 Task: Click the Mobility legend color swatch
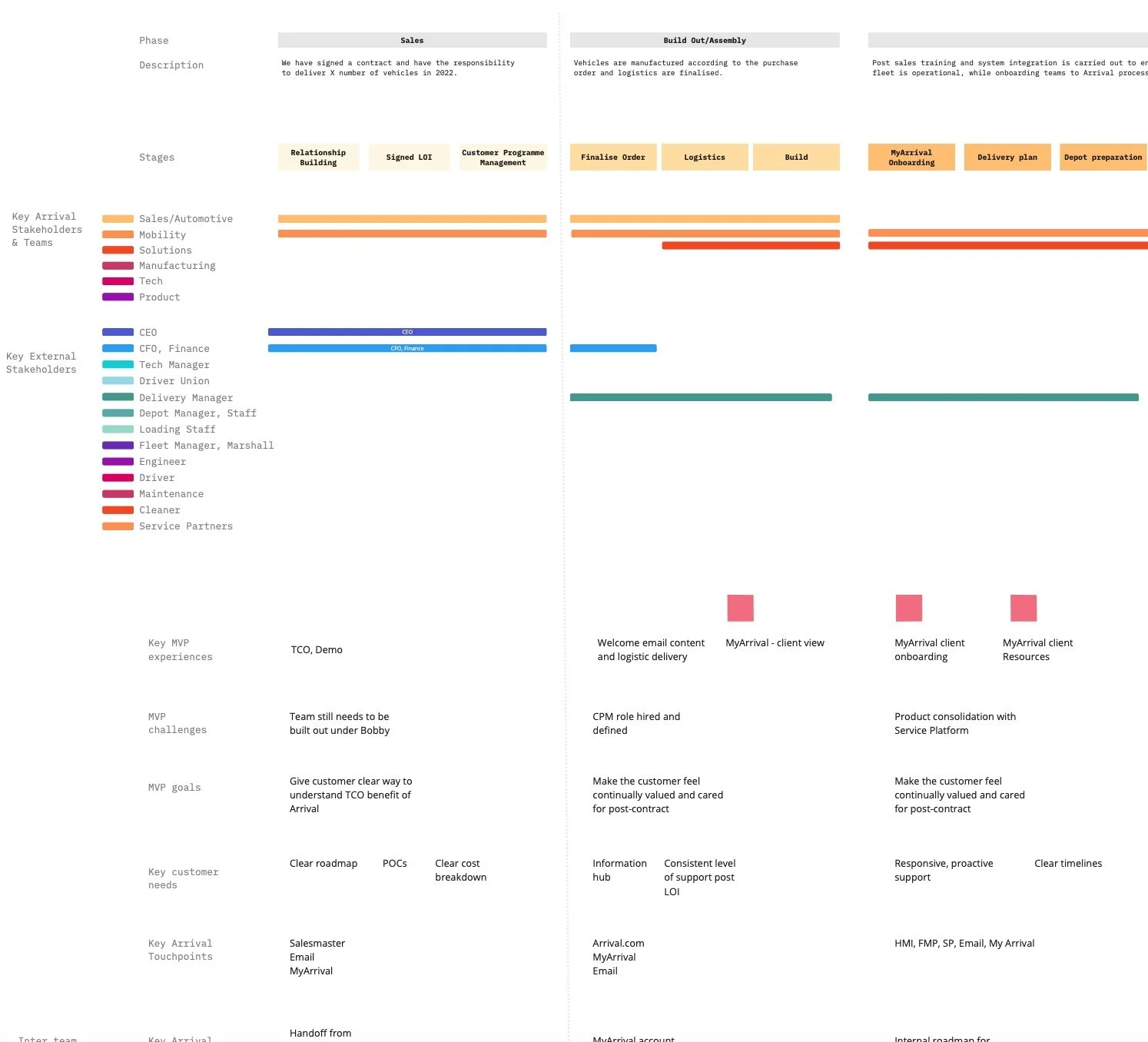[118, 234]
